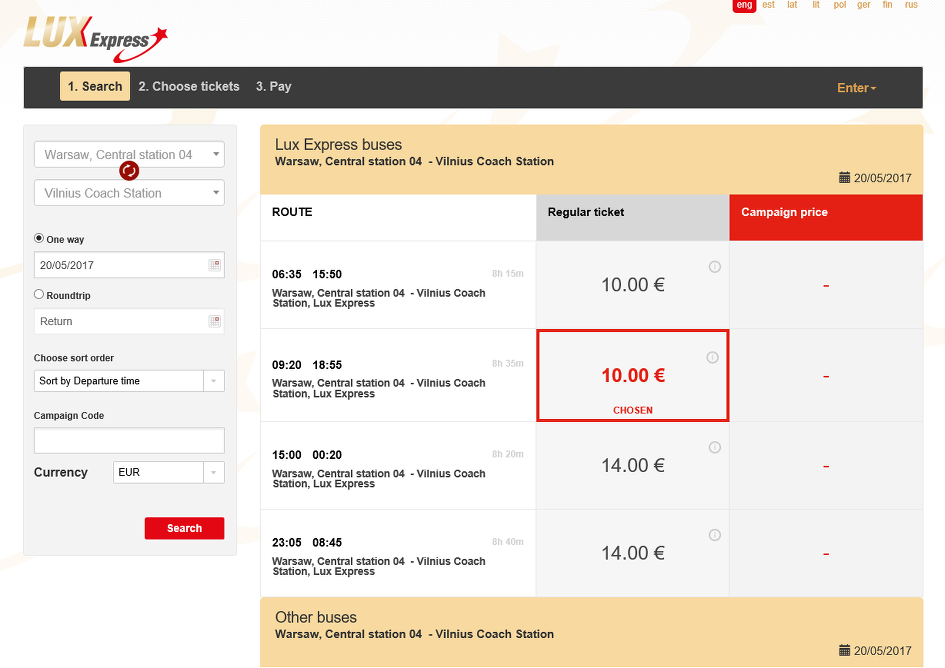Swap origin and destination with the red arrows icon
The height and width of the screenshot is (668, 945).
[129, 171]
